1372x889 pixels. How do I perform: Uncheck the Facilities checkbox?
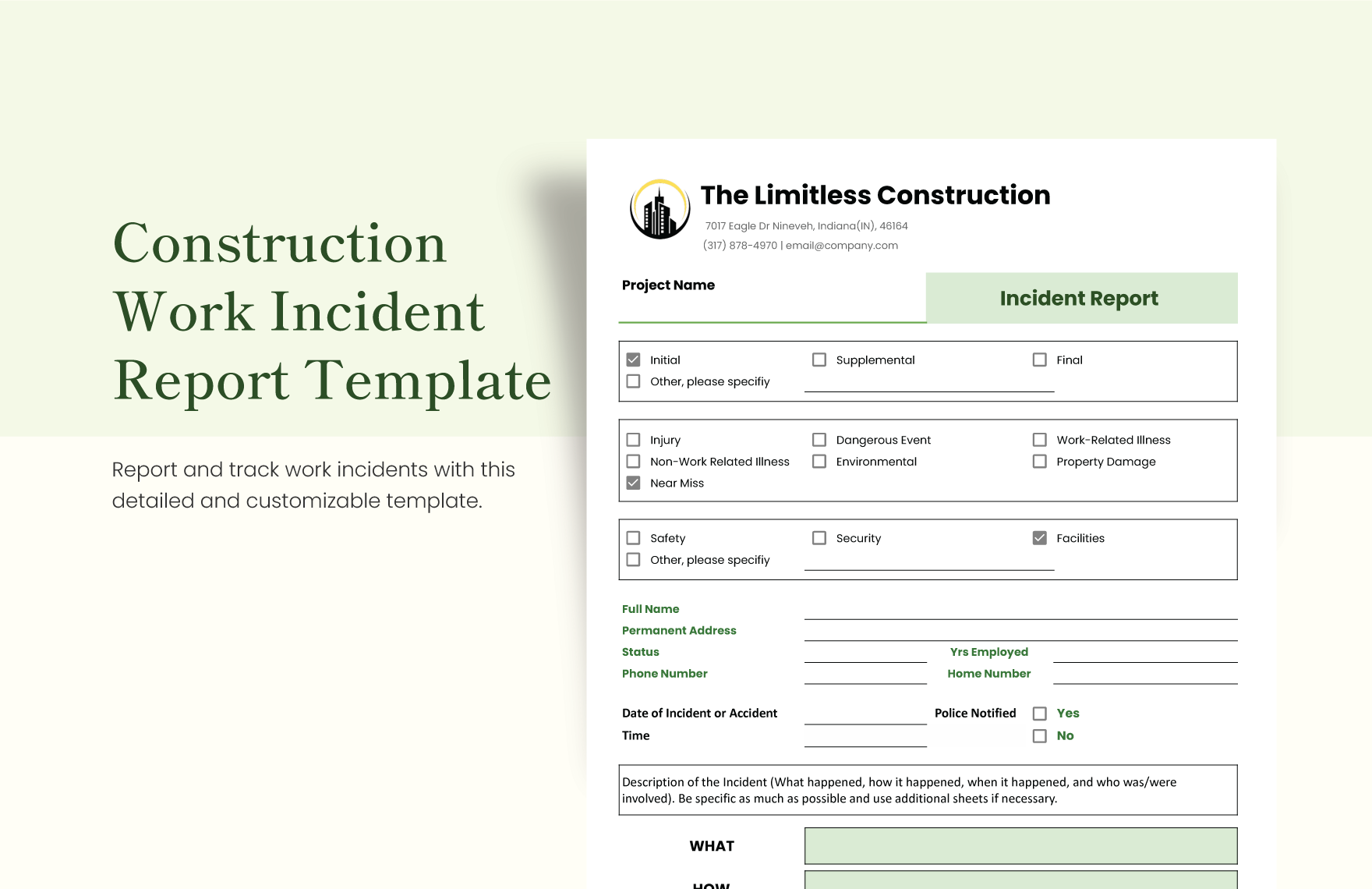click(1039, 537)
